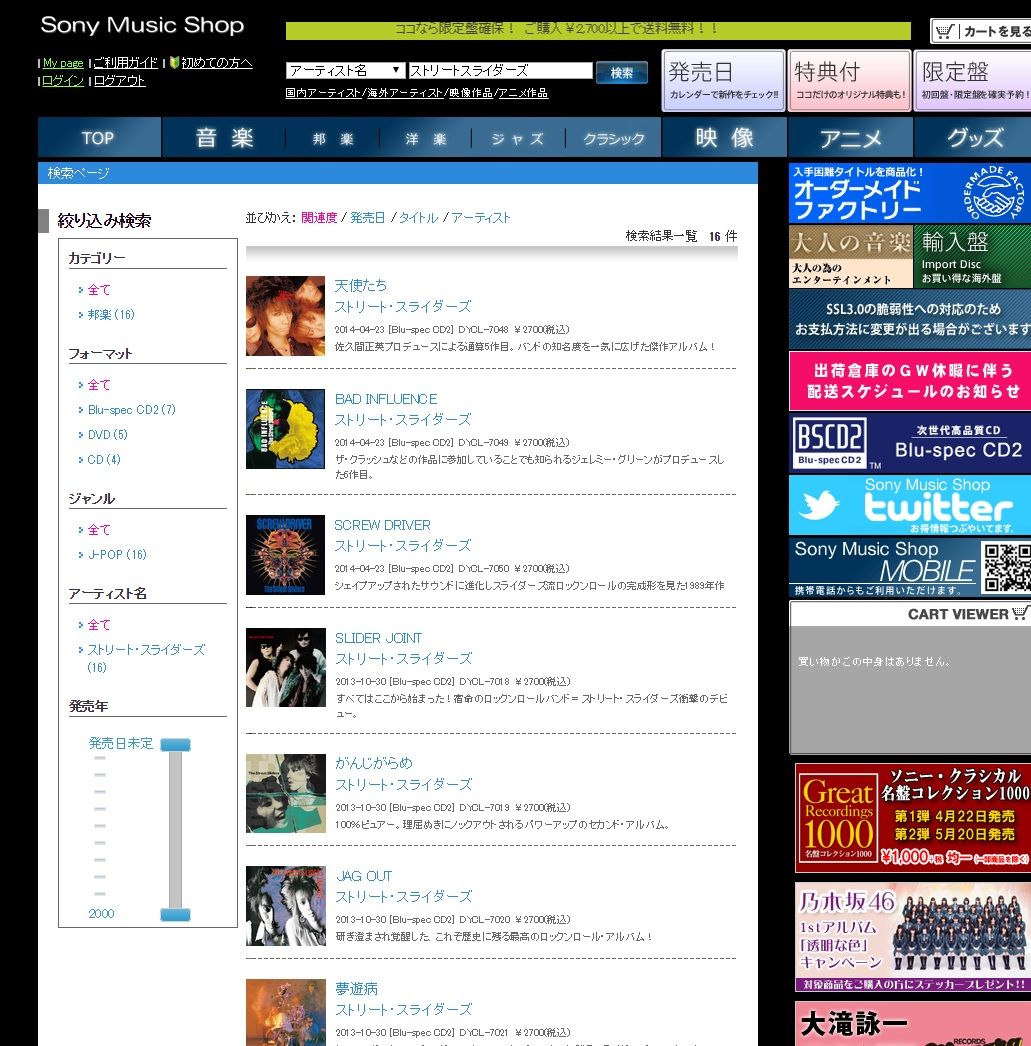This screenshot has width=1031, height=1046.
Task: Open the GW shipping schedule notice banner
Action: 910,381
